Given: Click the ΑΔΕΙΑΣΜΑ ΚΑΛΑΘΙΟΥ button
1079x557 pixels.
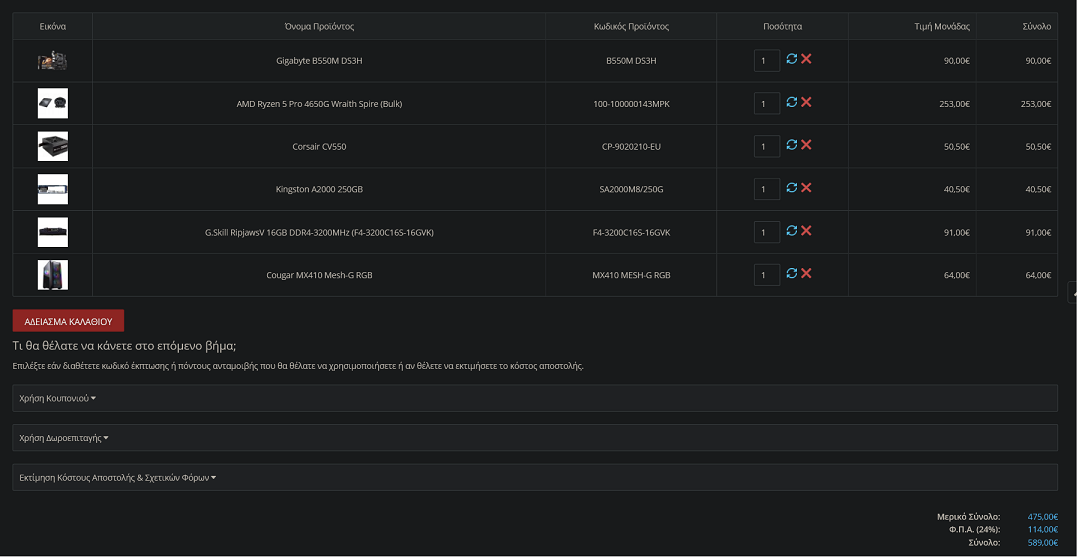Looking at the screenshot, I should (68, 321).
